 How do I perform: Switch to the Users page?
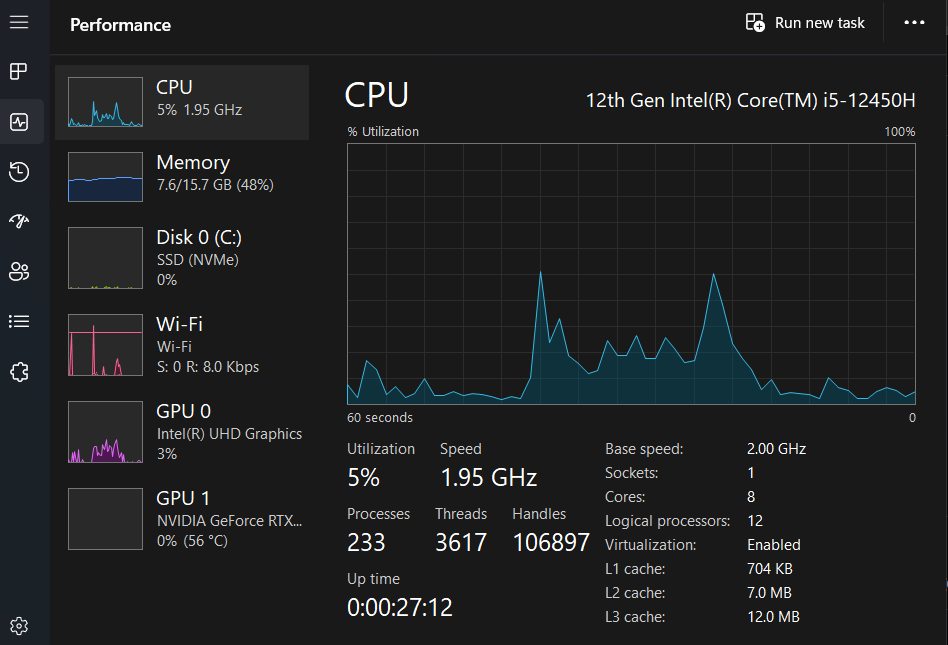click(19, 272)
